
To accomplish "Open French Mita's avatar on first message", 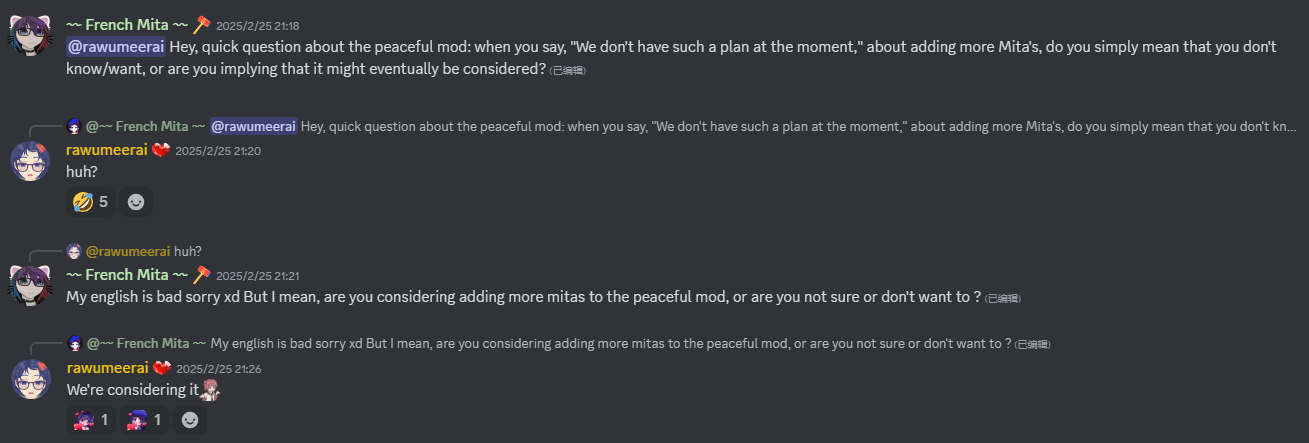I will 30,34.
